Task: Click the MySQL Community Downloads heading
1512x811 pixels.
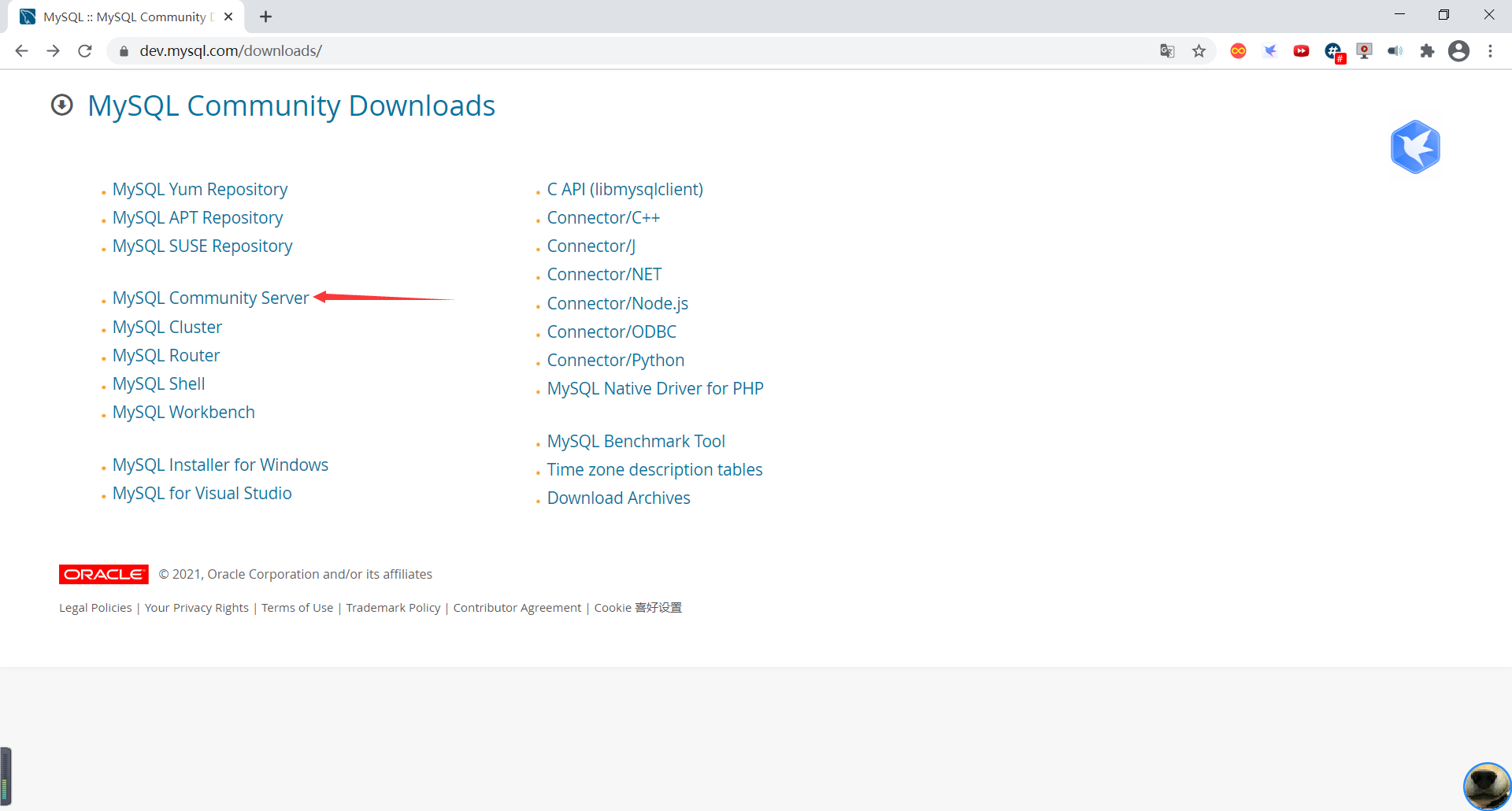Action: pyautogui.click(x=291, y=106)
